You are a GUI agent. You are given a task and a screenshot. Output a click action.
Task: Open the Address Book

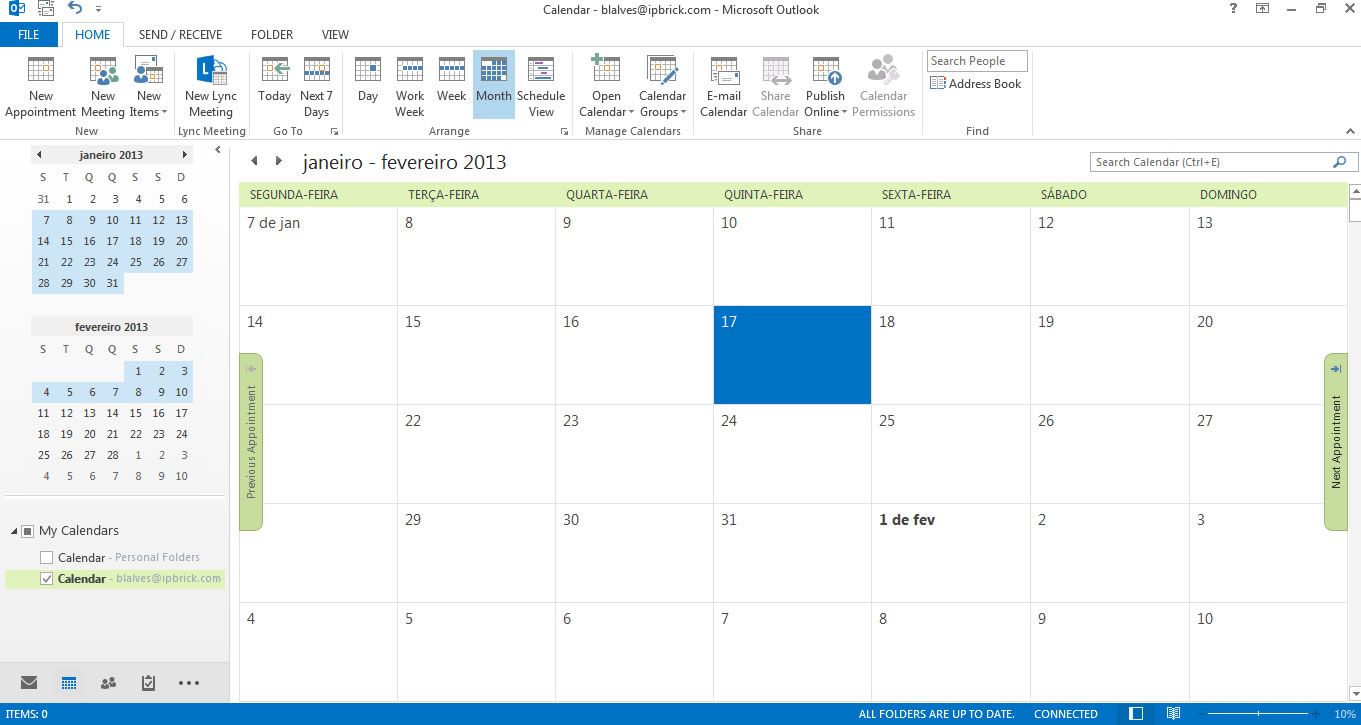(x=976, y=84)
